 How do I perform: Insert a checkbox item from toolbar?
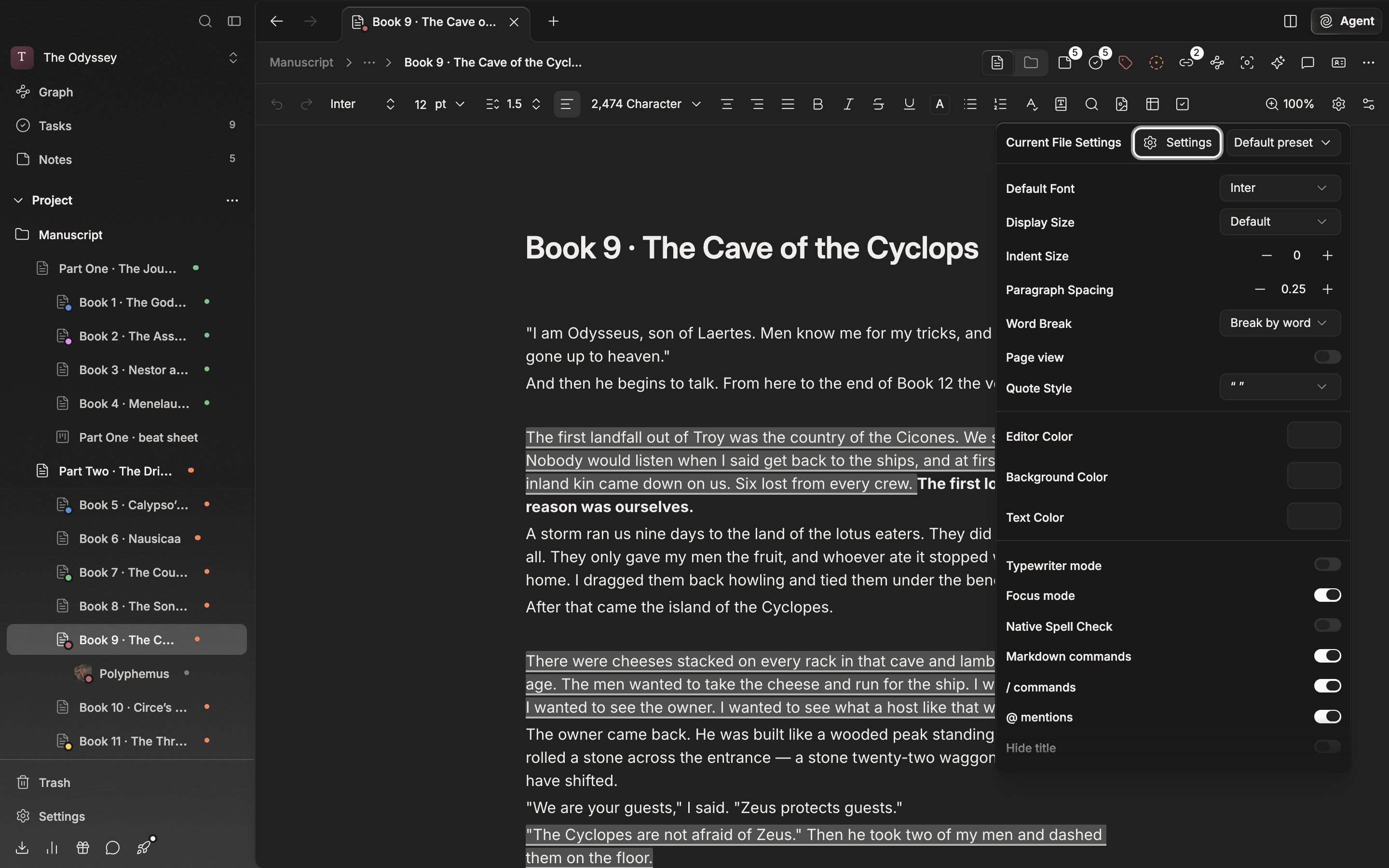click(1183, 104)
